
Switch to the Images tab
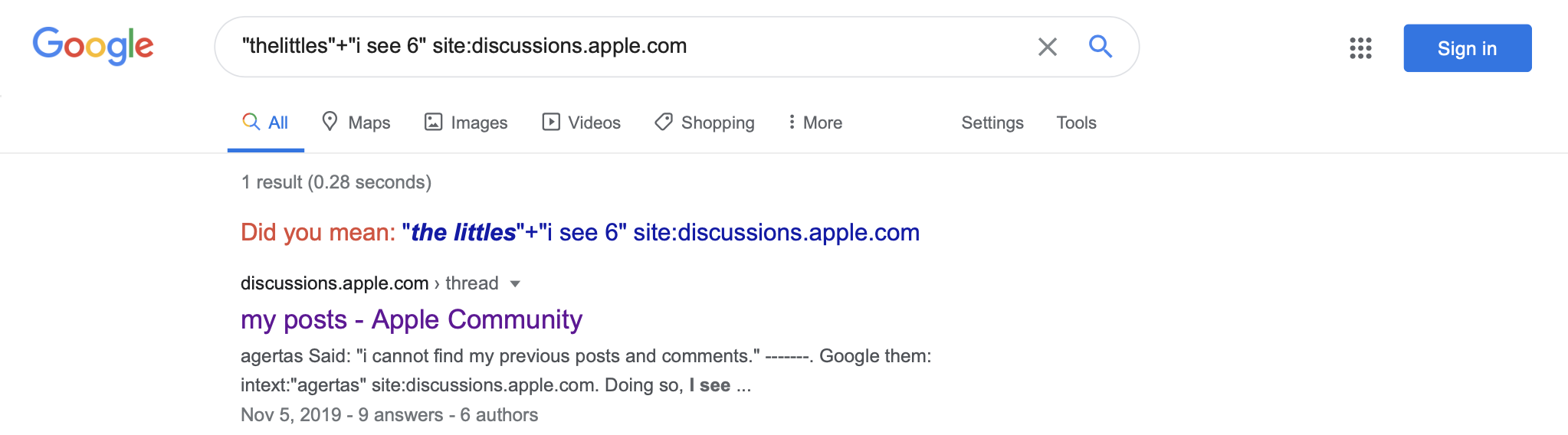click(x=479, y=123)
